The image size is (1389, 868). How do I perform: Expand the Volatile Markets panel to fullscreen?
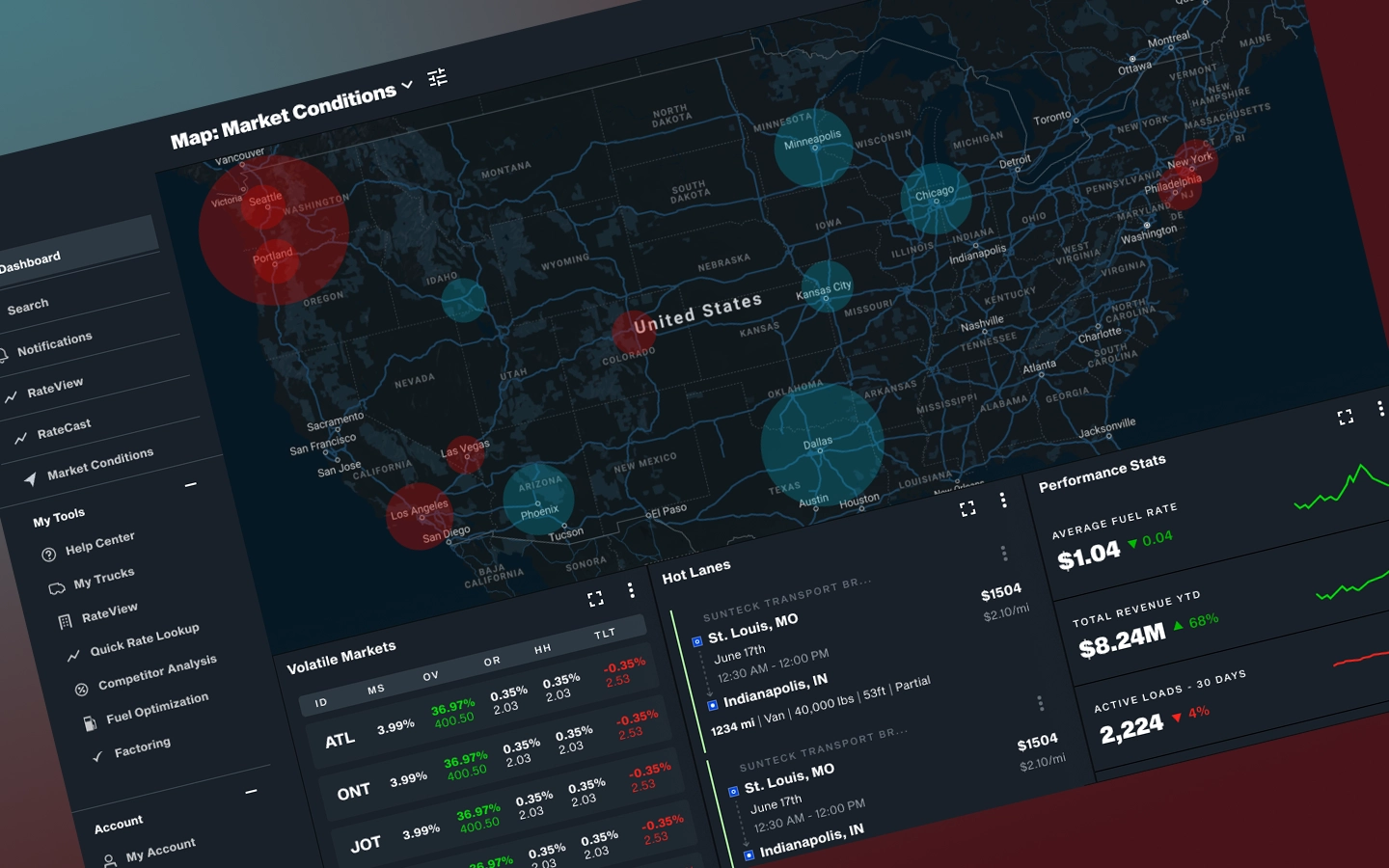point(595,599)
